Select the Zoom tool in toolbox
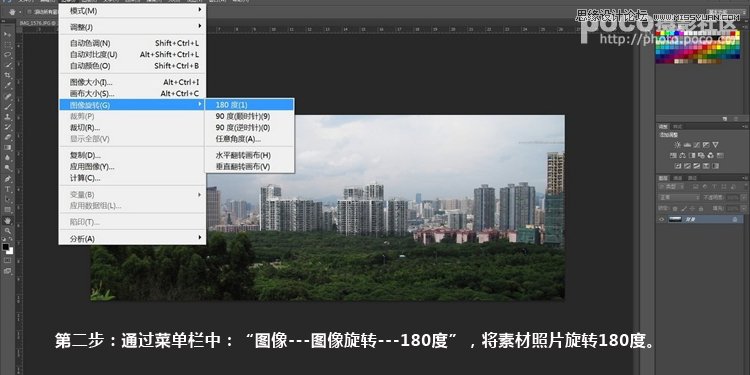The image size is (750, 375). [8, 231]
